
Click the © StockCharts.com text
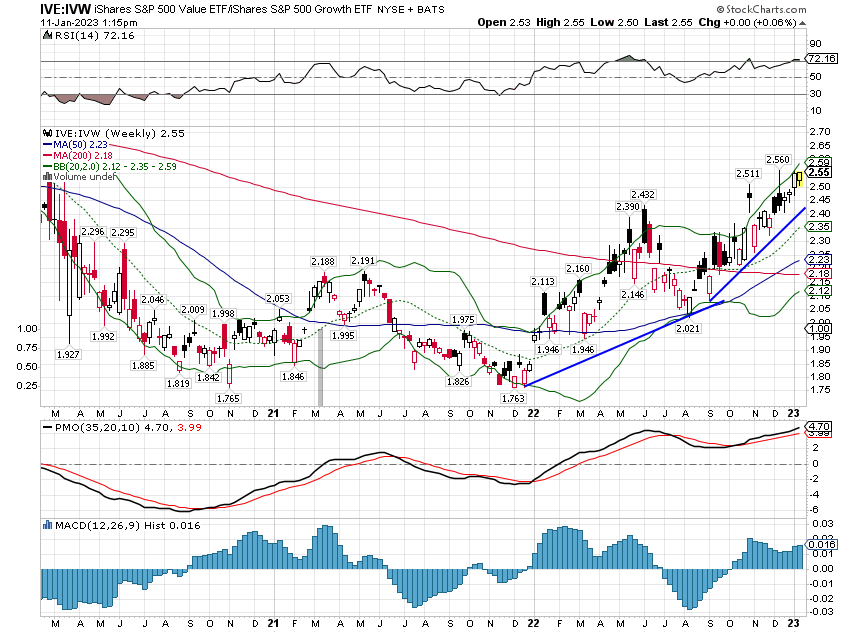pos(761,9)
